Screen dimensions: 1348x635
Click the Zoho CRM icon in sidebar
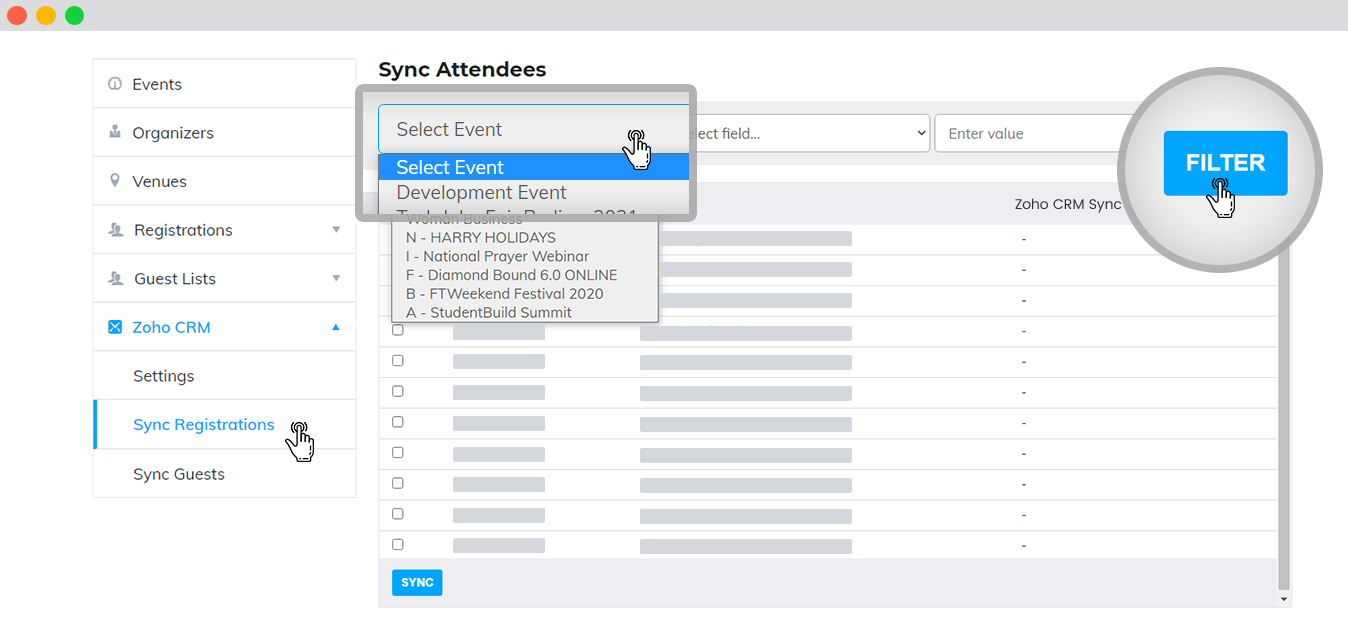pyautogui.click(x=115, y=327)
